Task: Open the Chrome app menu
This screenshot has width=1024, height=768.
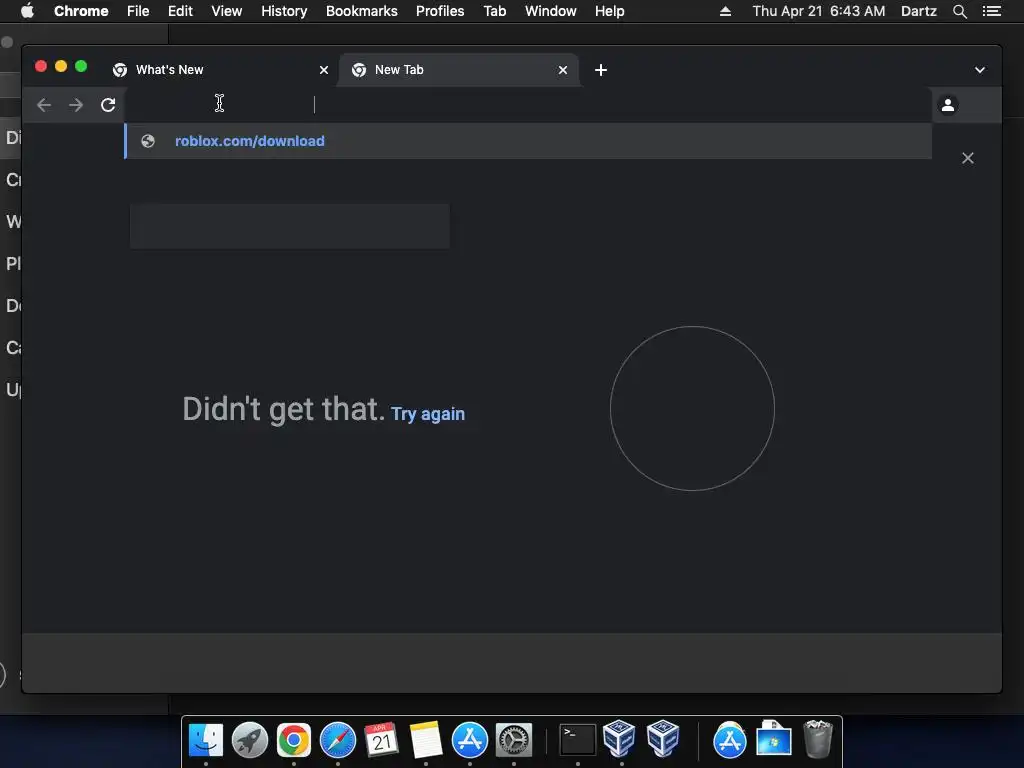Action: [x=81, y=11]
